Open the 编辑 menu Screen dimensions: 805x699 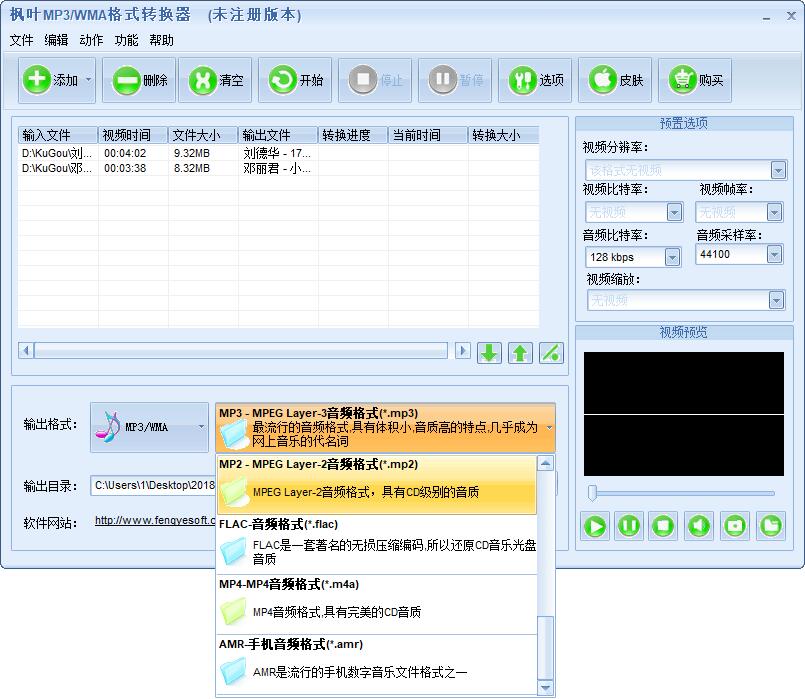(x=56, y=40)
